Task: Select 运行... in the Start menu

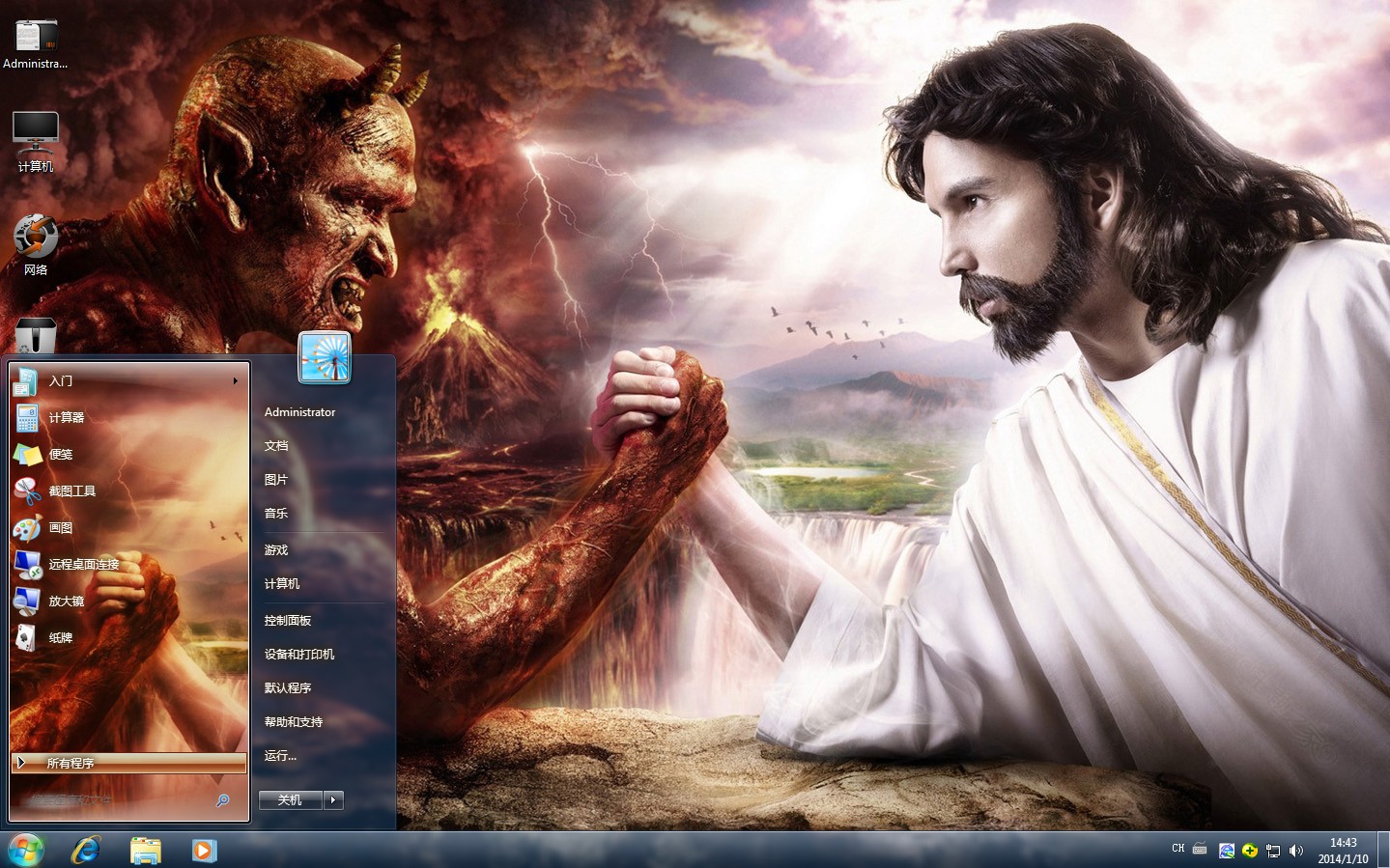Action: point(280,756)
